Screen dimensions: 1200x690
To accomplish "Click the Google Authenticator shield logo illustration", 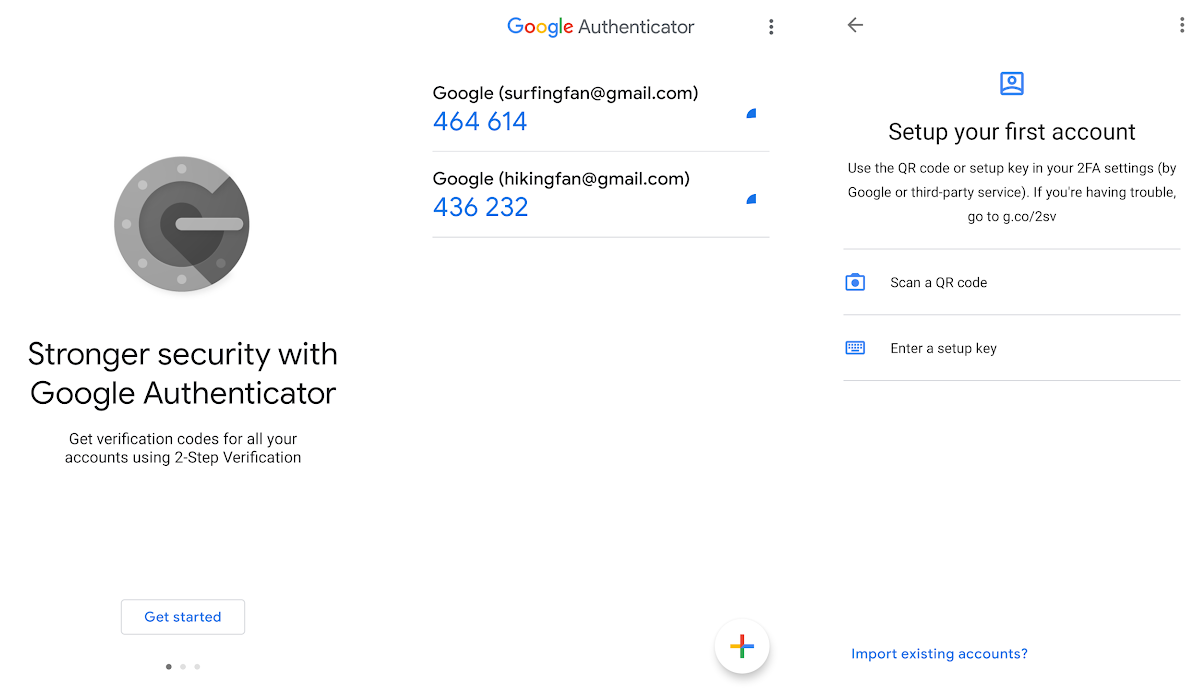I will (182, 224).
